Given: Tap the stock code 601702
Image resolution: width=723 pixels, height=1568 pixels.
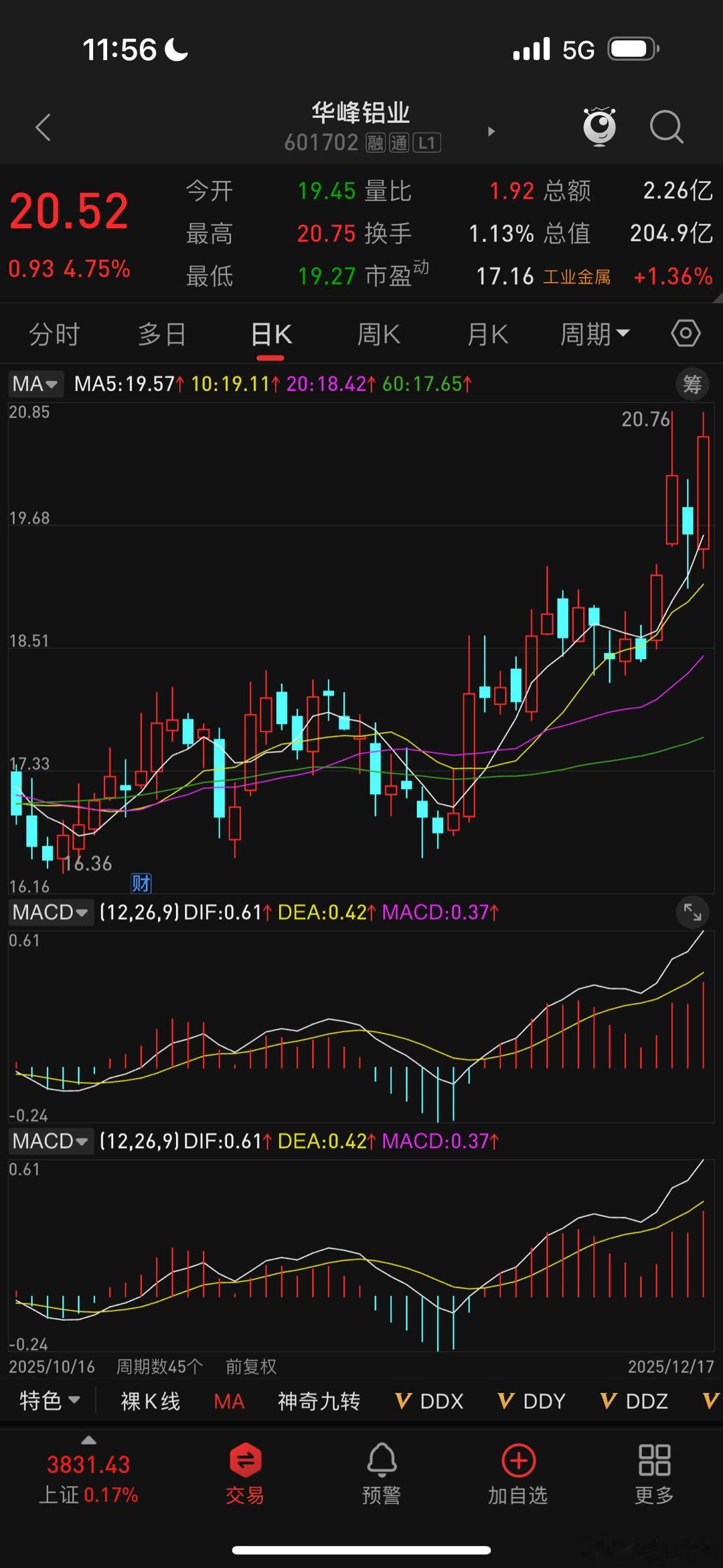Looking at the screenshot, I should pyautogui.click(x=321, y=143).
